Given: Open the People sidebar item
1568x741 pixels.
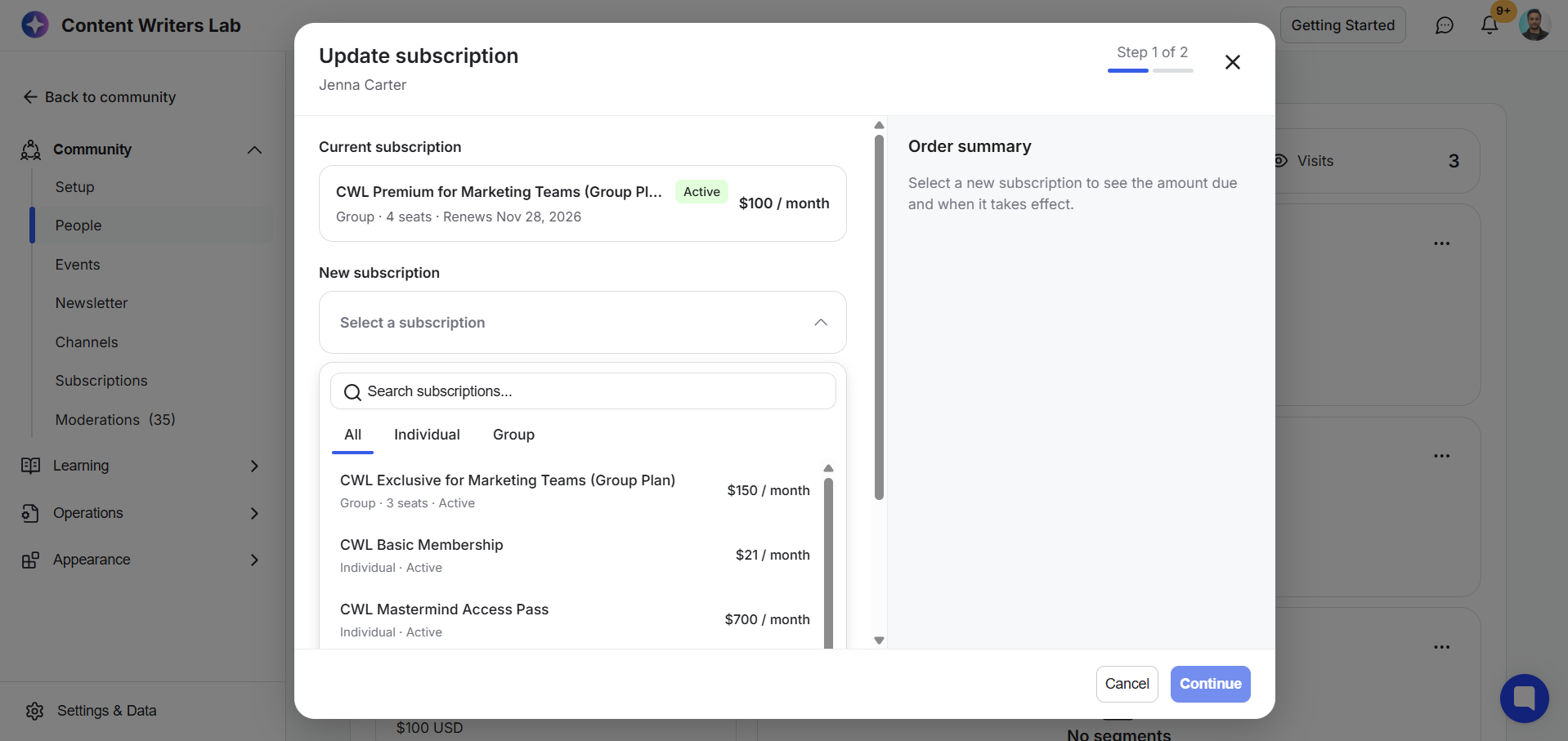Looking at the screenshot, I should pyautogui.click(x=152, y=225).
